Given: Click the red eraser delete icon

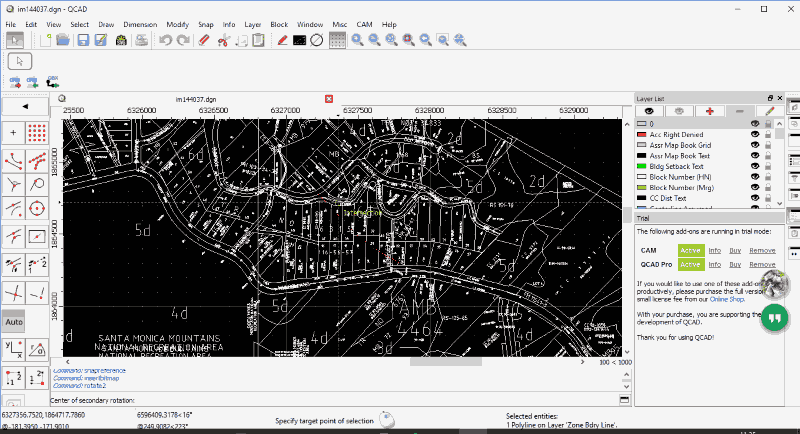Looking at the screenshot, I should pyautogui.click(x=204, y=40).
